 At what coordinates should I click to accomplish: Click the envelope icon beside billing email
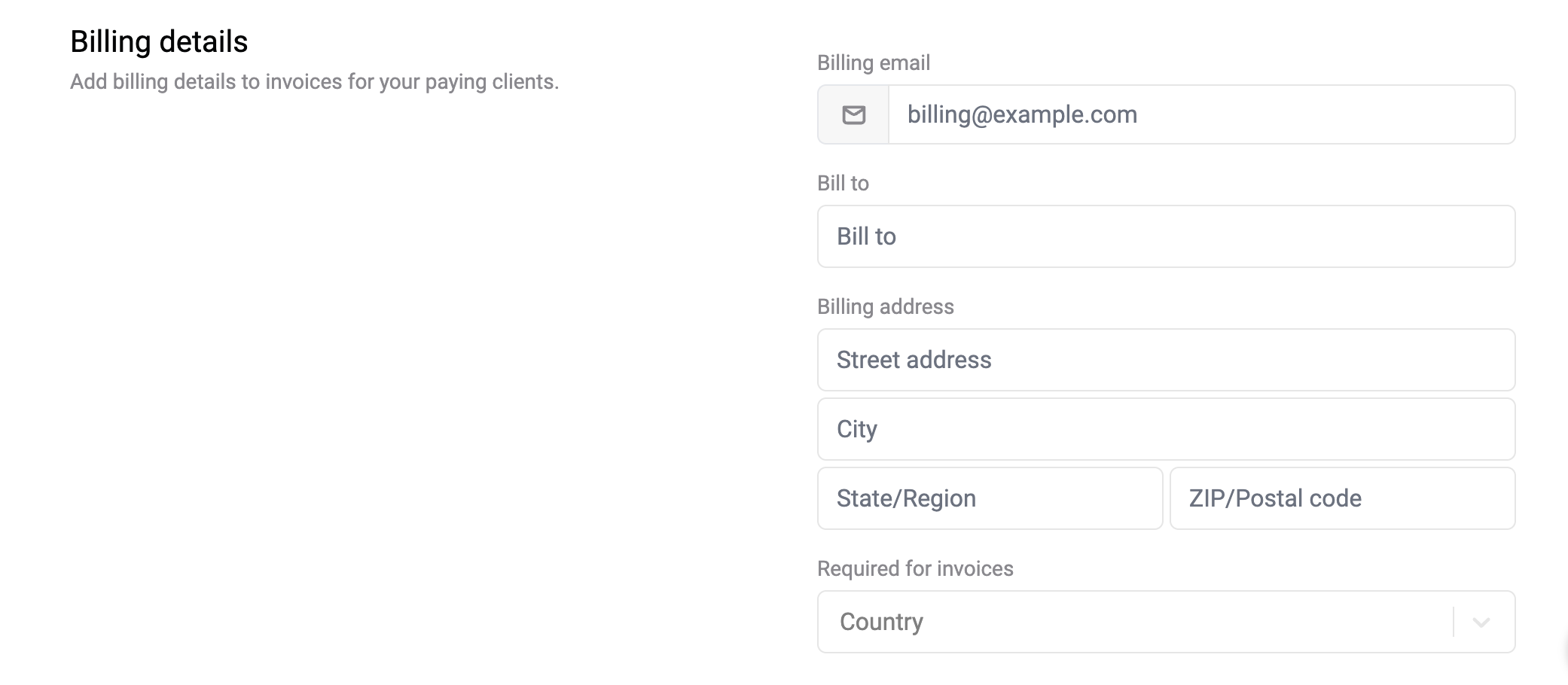click(853, 115)
